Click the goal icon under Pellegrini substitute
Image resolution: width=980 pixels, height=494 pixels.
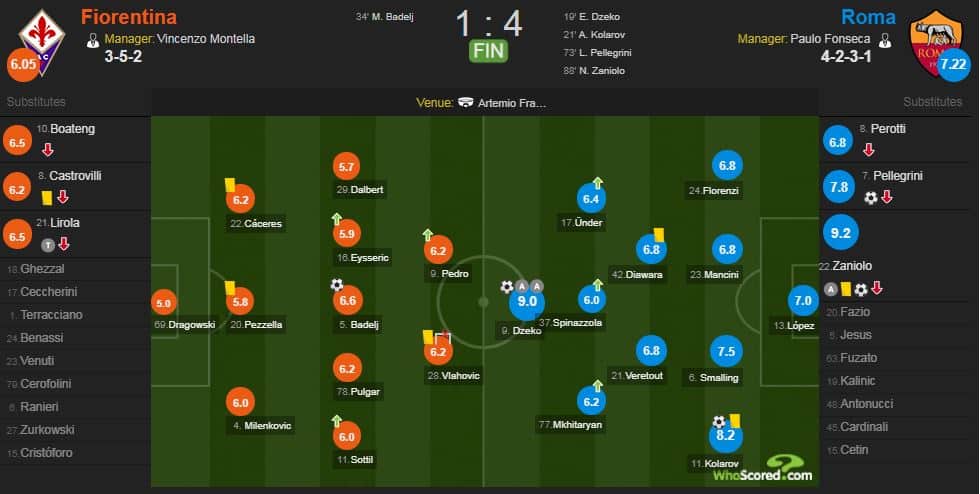tap(871, 198)
